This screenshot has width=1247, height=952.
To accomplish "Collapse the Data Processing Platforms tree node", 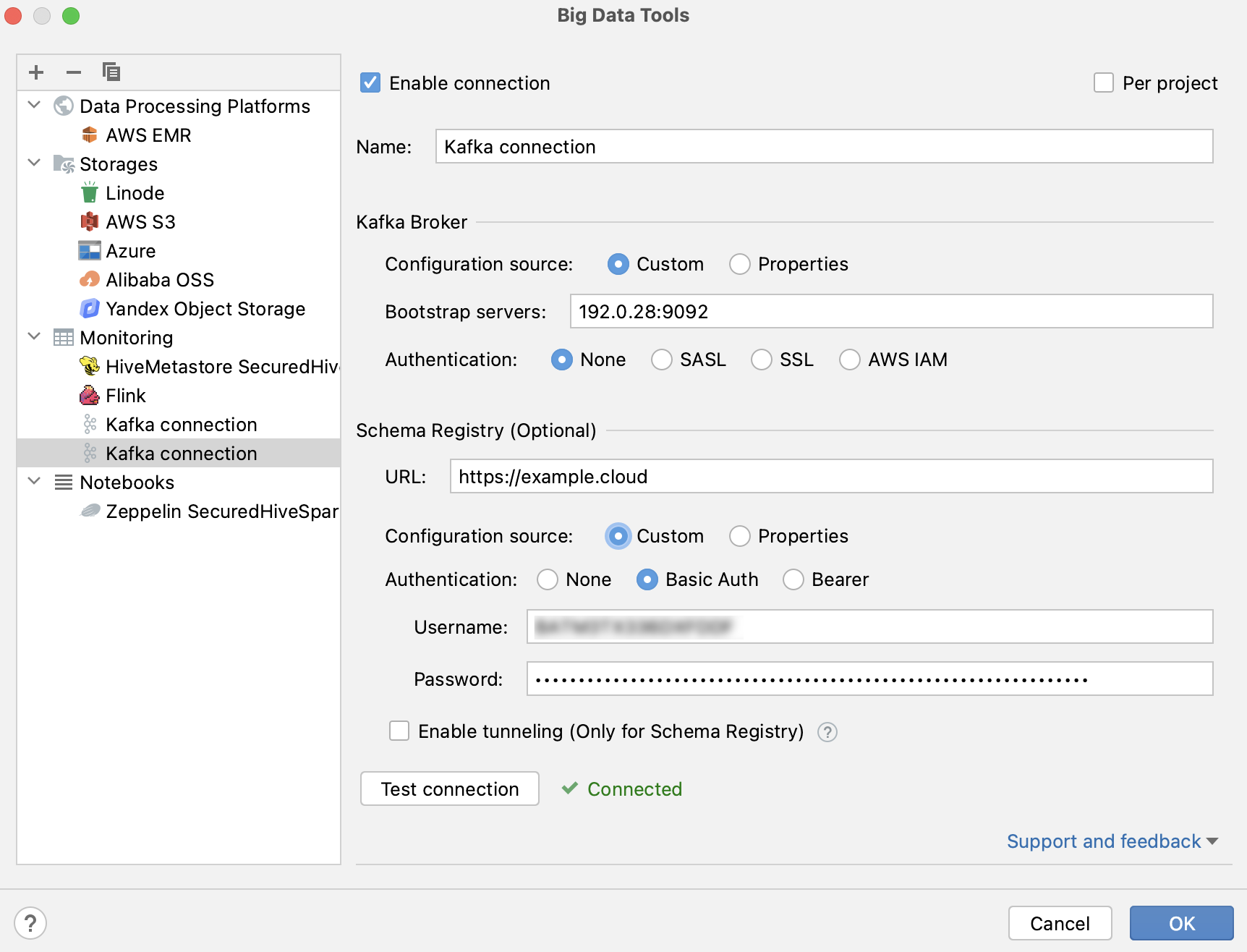I will pos(34,105).
